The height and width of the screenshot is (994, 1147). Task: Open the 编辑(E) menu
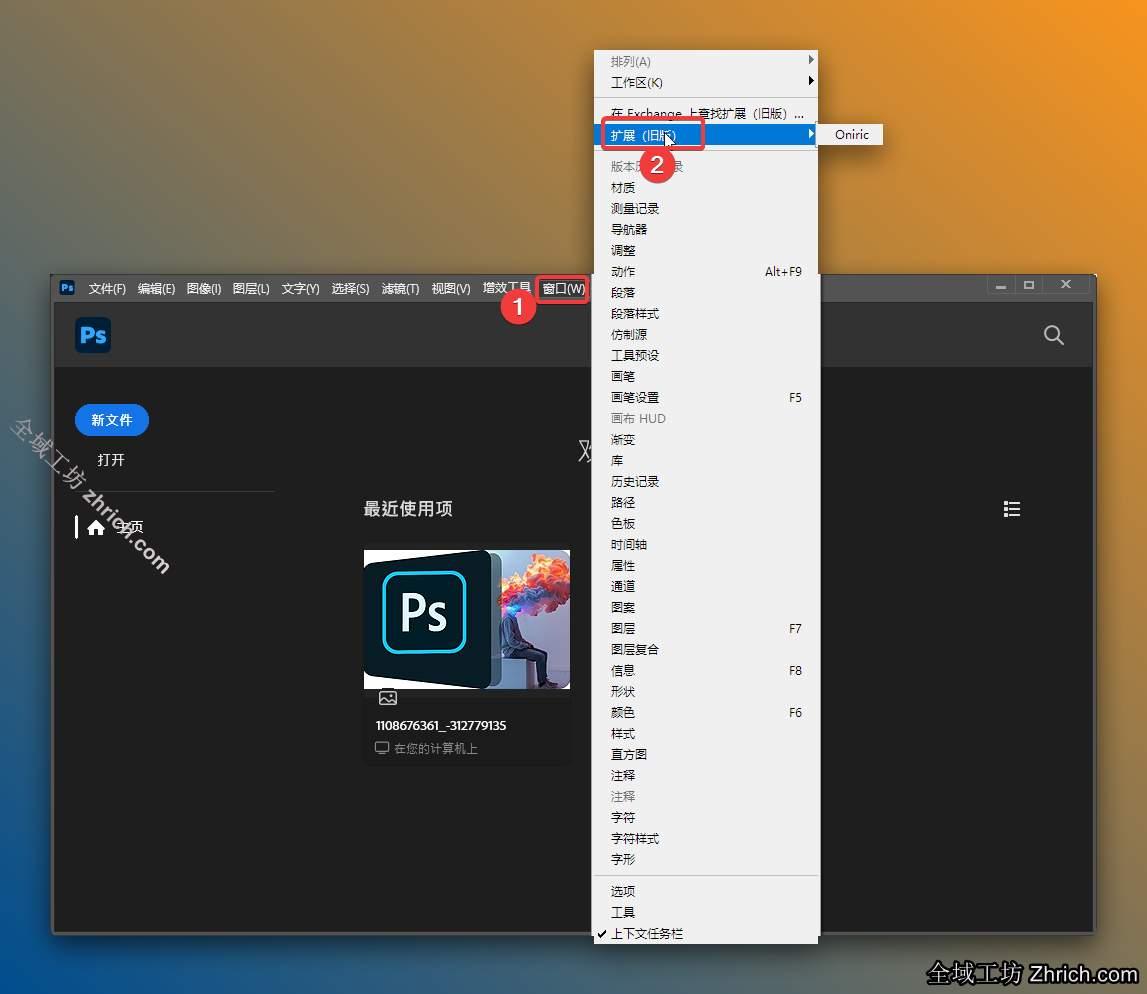157,289
